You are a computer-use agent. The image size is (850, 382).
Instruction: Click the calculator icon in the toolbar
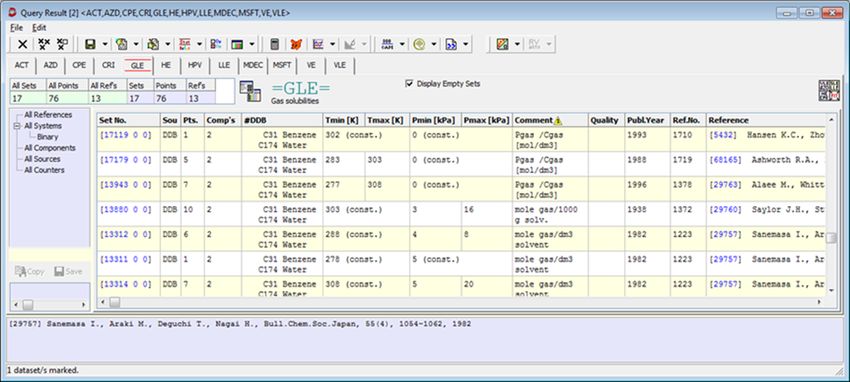point(275,44)
